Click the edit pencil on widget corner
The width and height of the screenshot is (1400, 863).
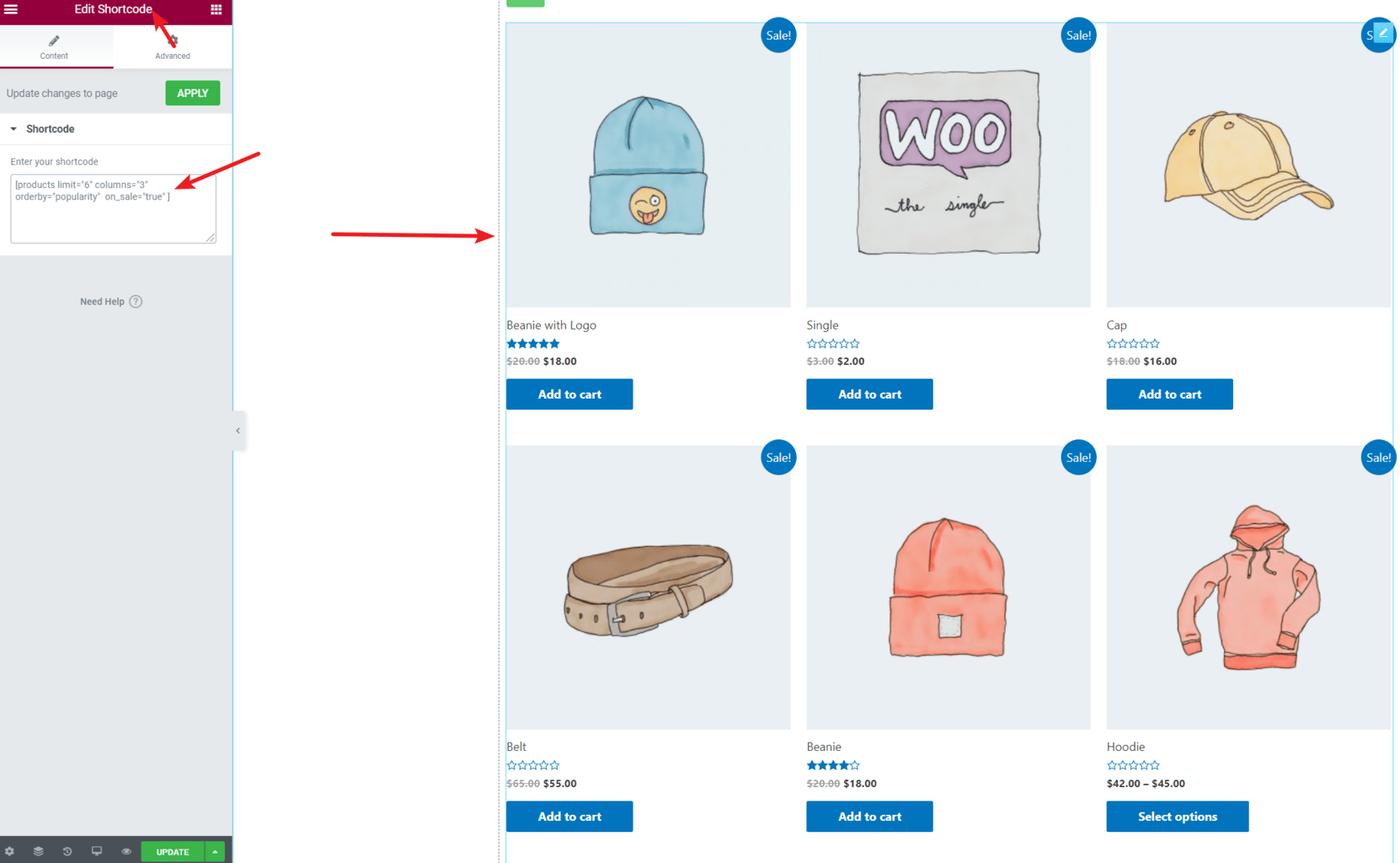1383,33
